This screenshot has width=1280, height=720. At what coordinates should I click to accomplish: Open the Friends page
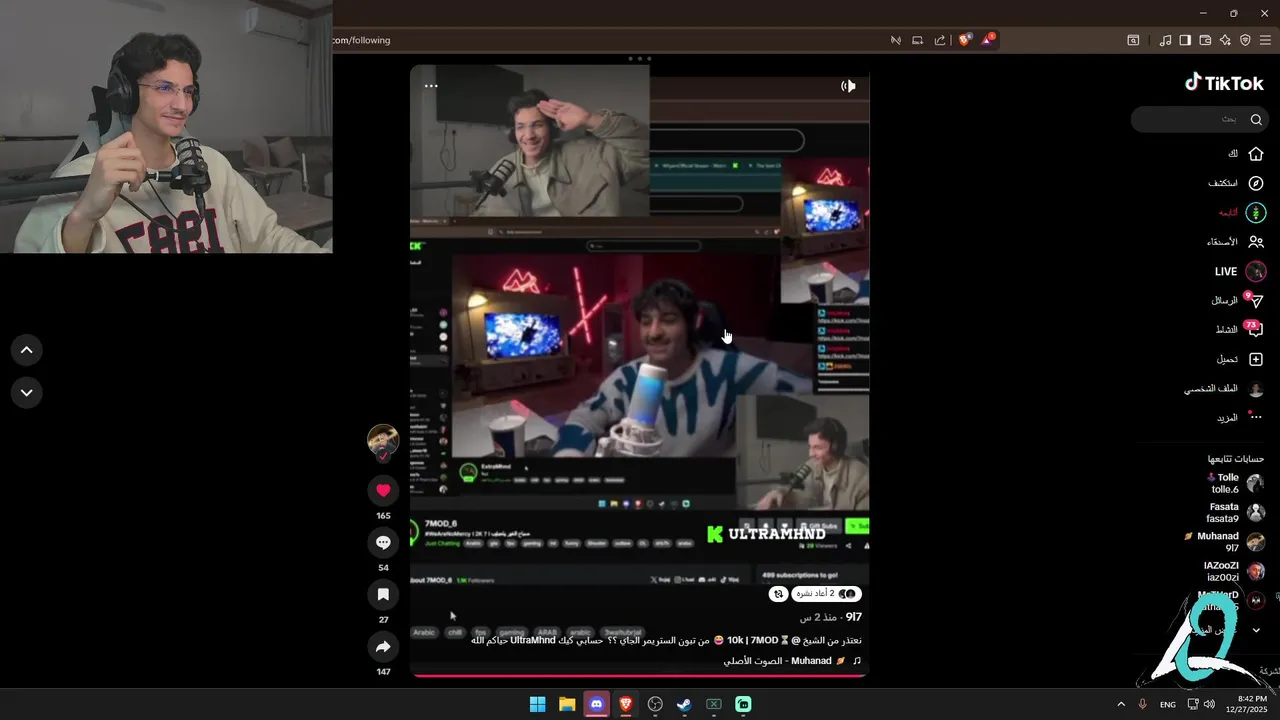(1235, 242)
